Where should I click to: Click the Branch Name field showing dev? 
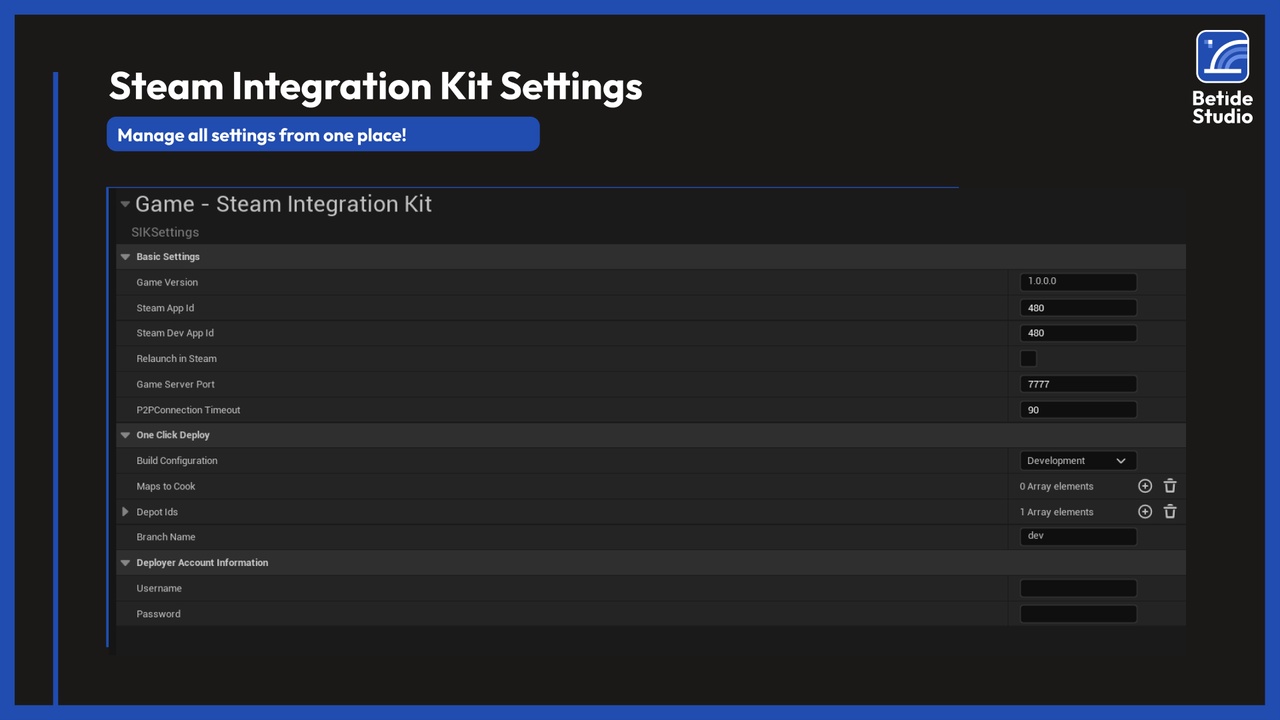click(1077, 536)
